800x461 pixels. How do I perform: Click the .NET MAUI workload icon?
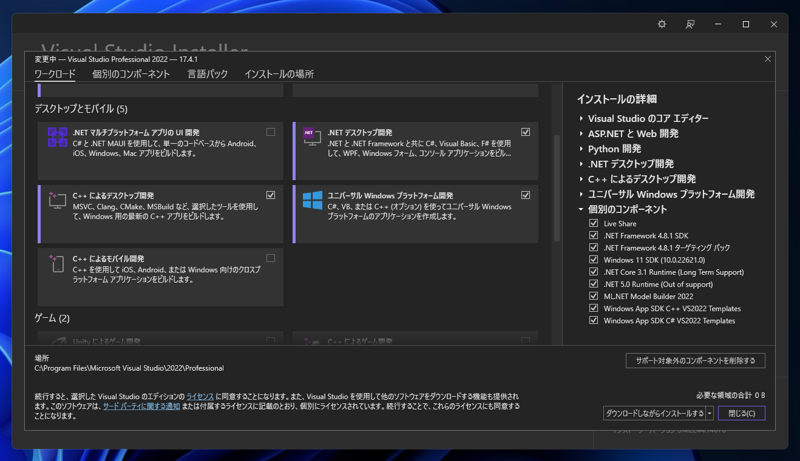click(57, 137)
